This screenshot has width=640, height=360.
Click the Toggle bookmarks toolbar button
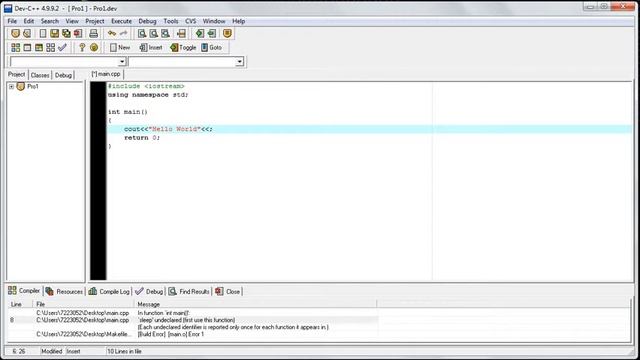(183, 48)
